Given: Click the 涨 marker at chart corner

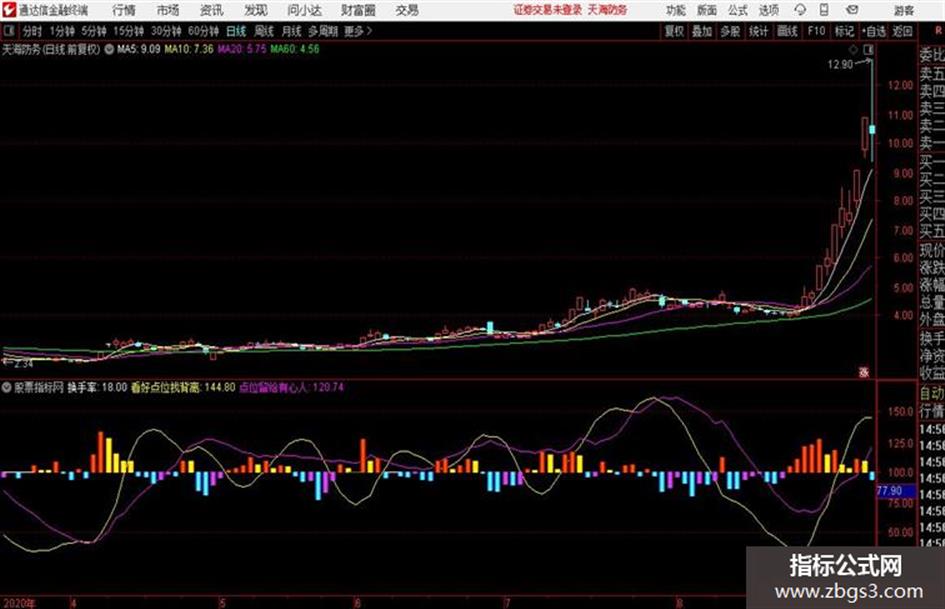Looking at the screenshot, I should click(x=864, y=373).
